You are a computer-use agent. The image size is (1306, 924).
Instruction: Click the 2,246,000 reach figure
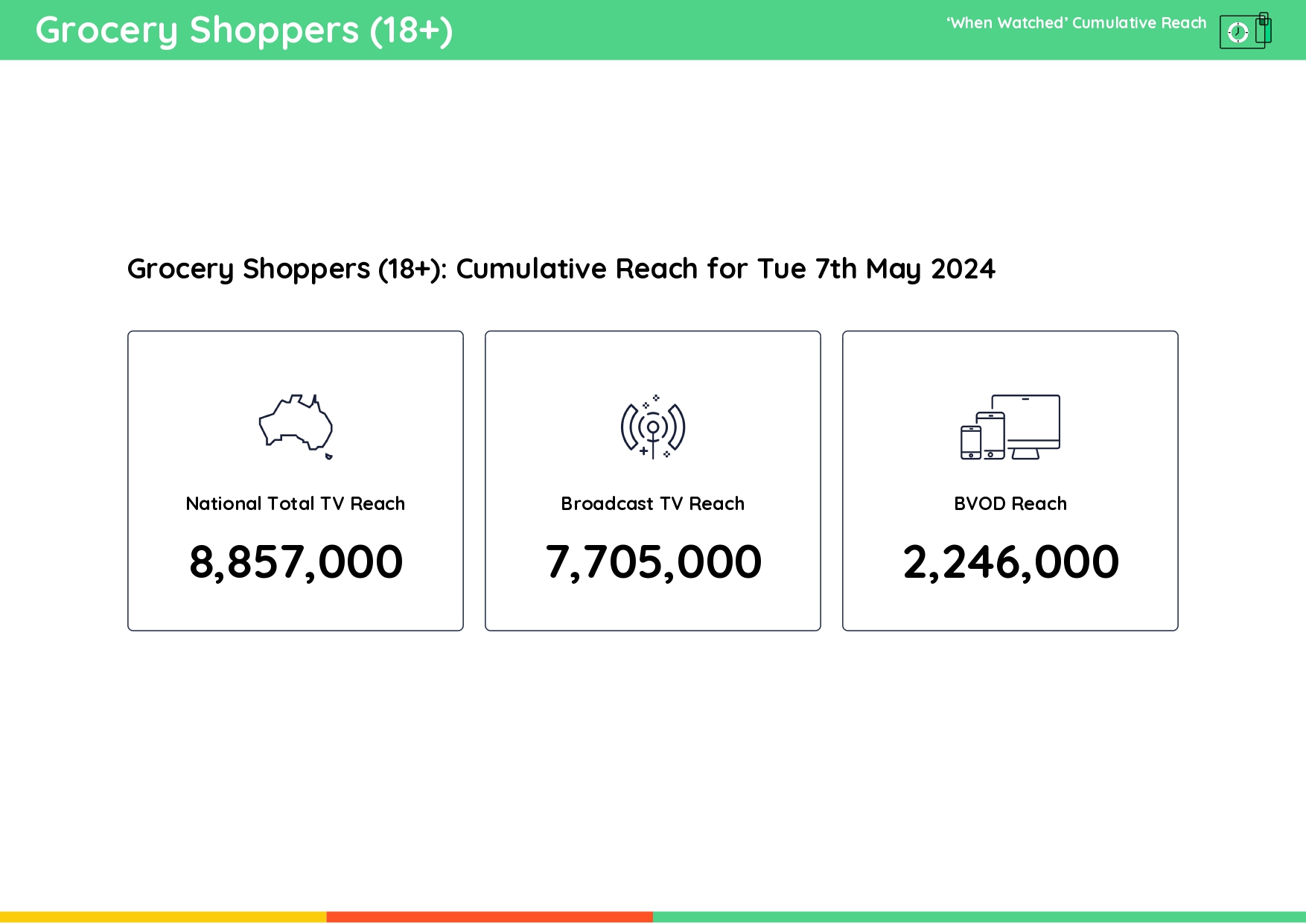pyautogui.click(x=1010, y=561)
